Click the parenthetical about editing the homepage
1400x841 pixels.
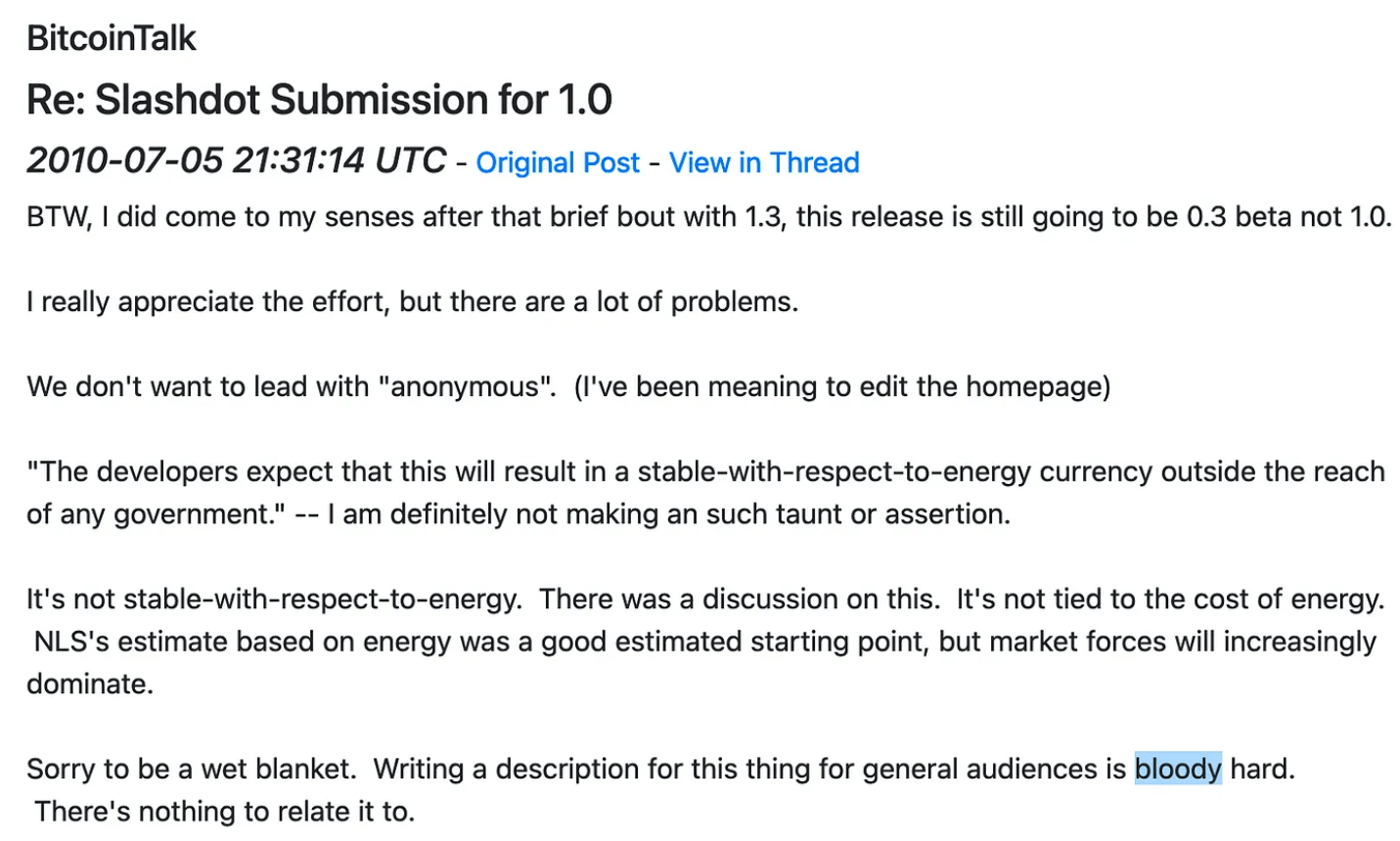click(x=842, y=386)
